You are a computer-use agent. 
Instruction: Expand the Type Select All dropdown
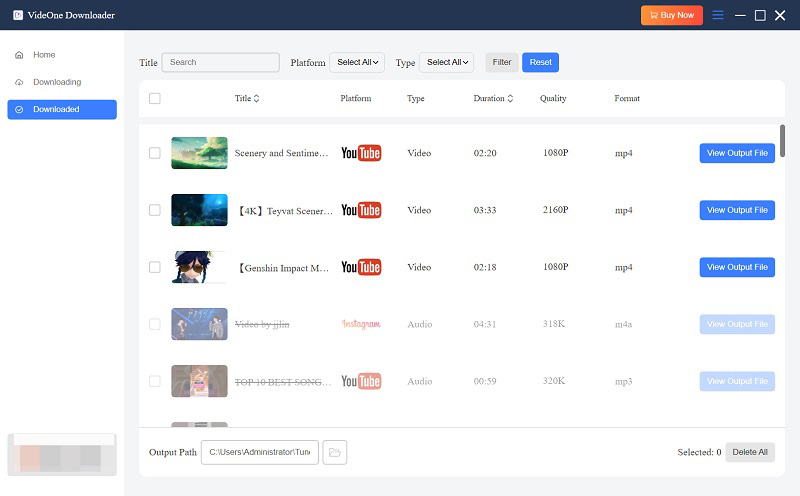click(x=446, y=62)
